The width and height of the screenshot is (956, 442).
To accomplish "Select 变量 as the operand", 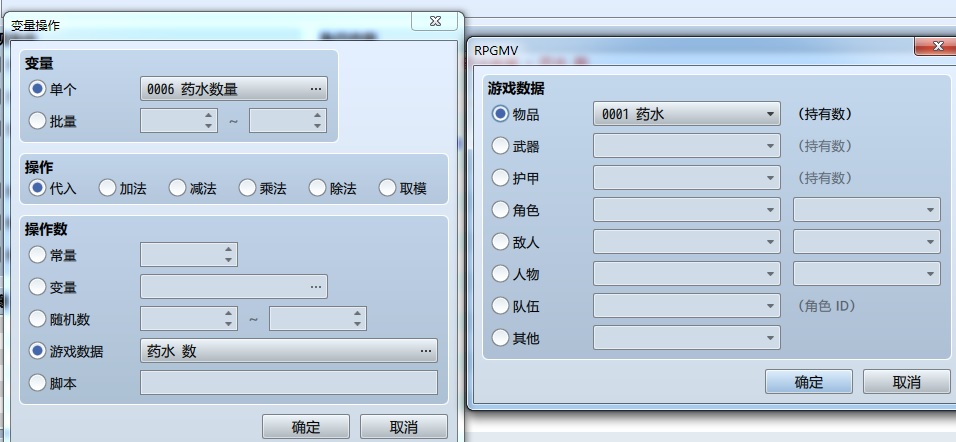I will [x=37, y=287].
